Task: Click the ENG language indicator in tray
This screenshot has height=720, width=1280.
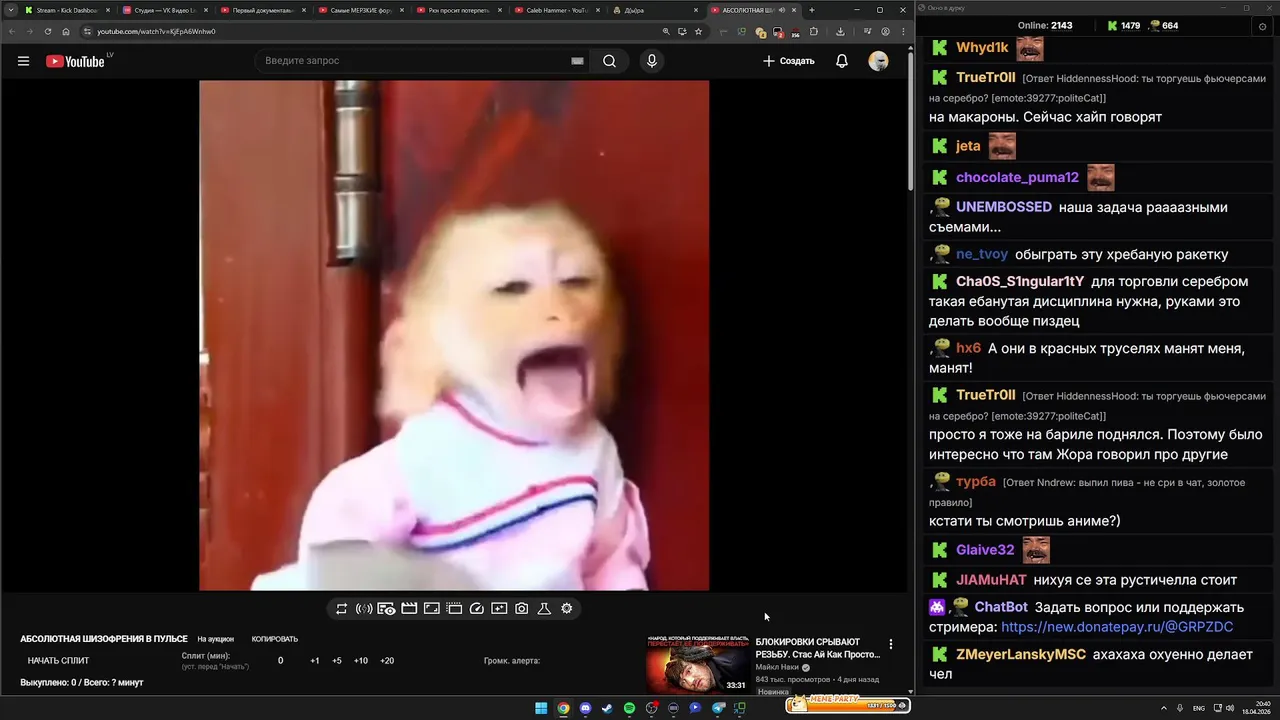Action: tap(1199, 708)
